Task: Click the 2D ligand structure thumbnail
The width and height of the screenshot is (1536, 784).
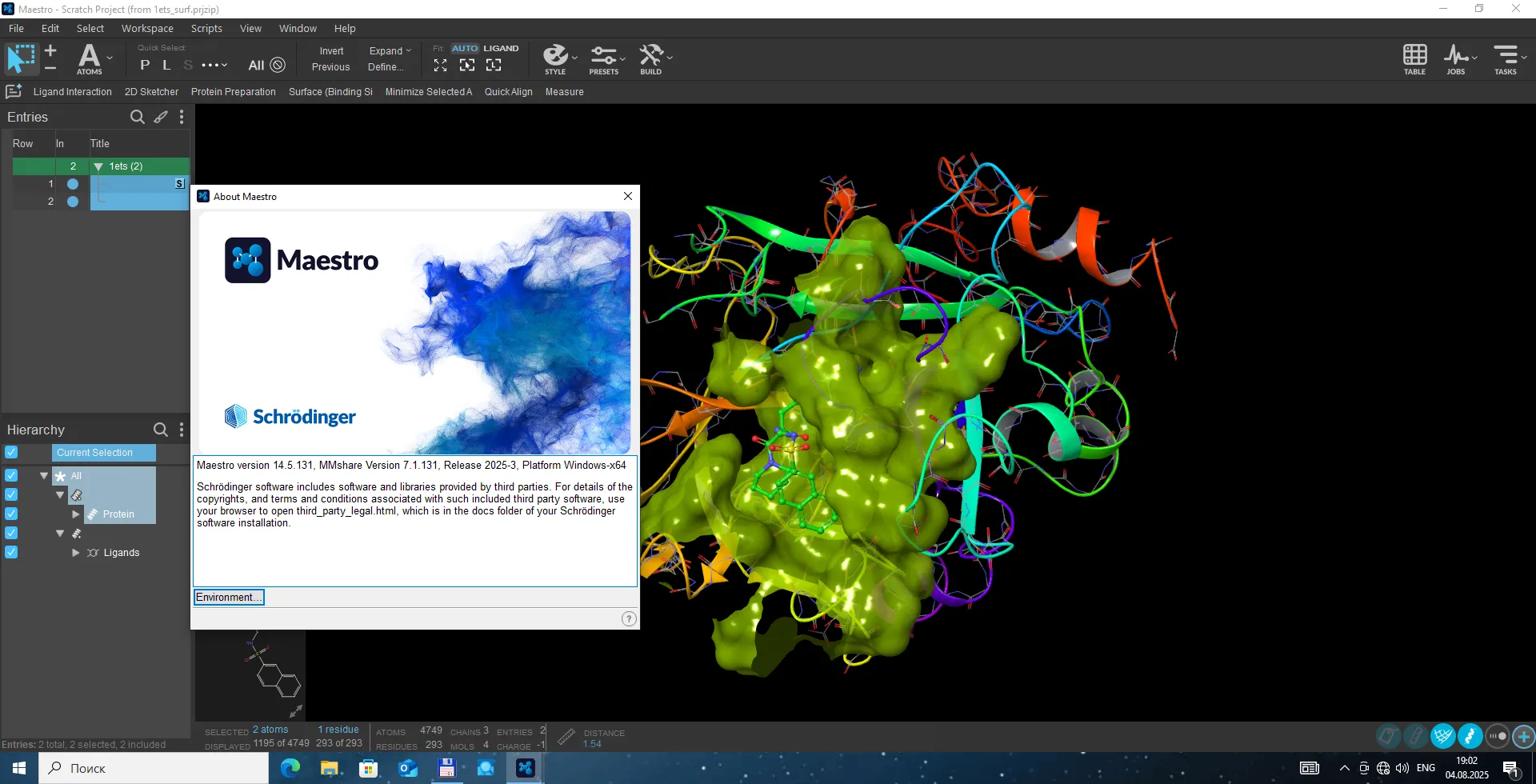Action: pos(251,675)
